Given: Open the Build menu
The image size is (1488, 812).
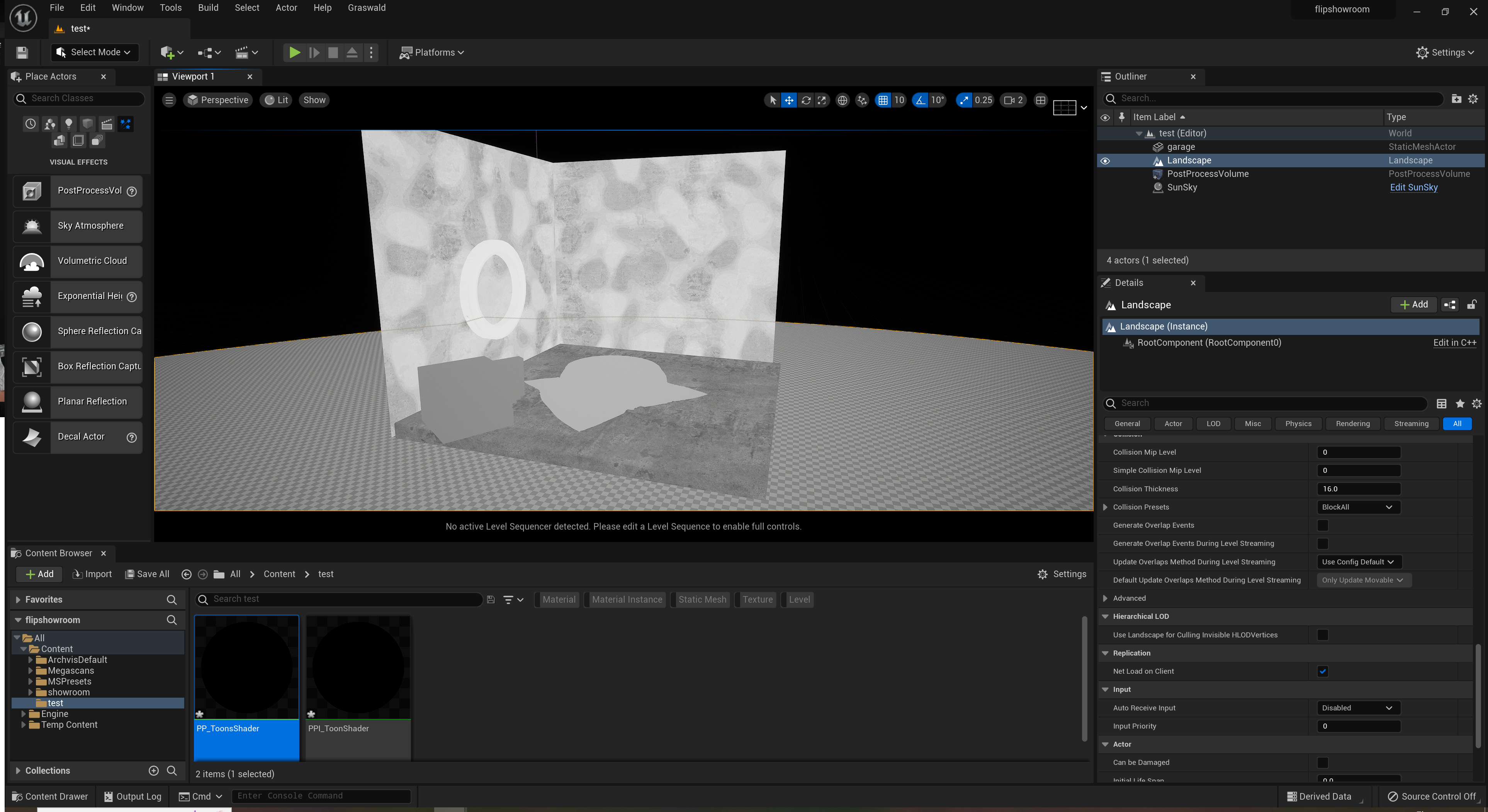Looking at the screenshot, I should 208,7.
